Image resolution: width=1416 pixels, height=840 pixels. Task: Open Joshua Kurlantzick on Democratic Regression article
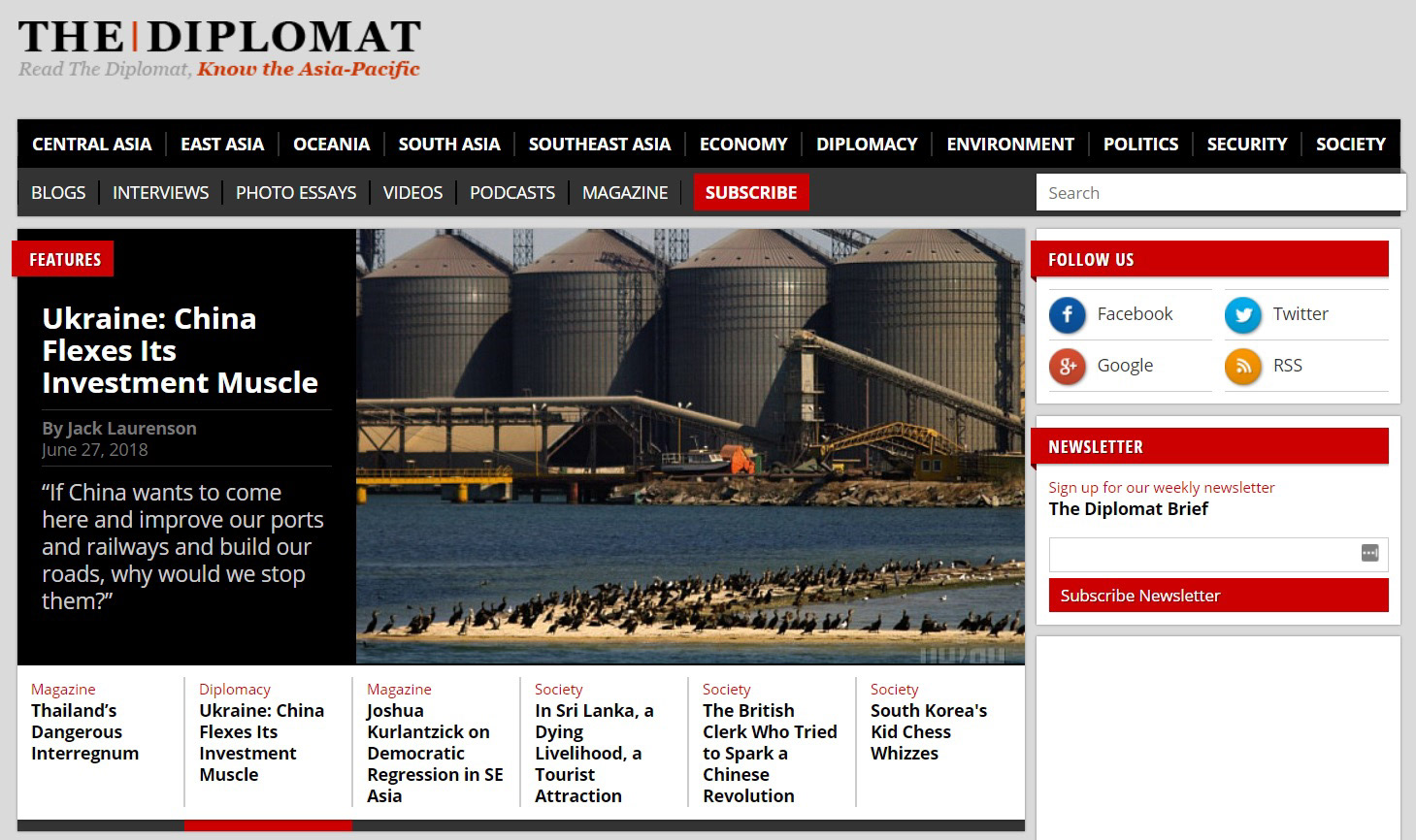pyautogui.click(x=435, y=753)
